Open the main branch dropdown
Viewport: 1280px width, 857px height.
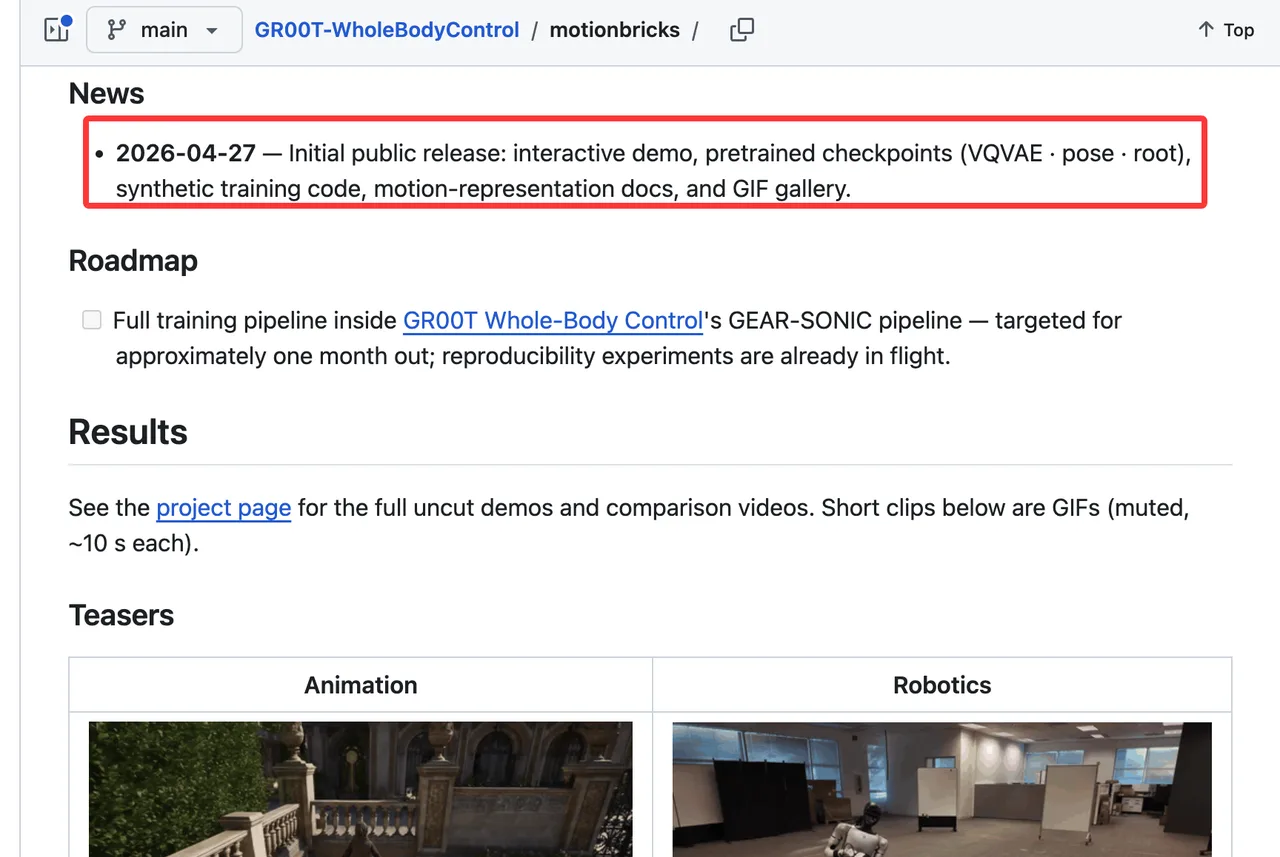point(164,30)
